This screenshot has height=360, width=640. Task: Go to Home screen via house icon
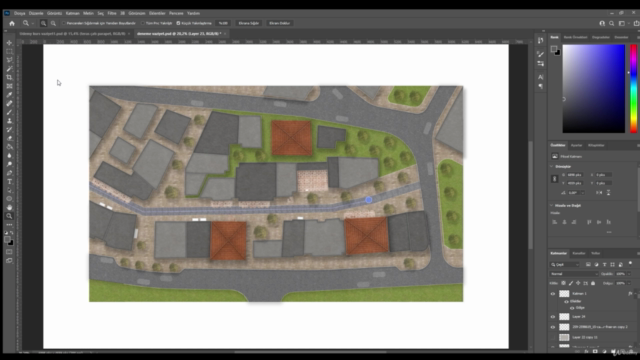(12, 23)
